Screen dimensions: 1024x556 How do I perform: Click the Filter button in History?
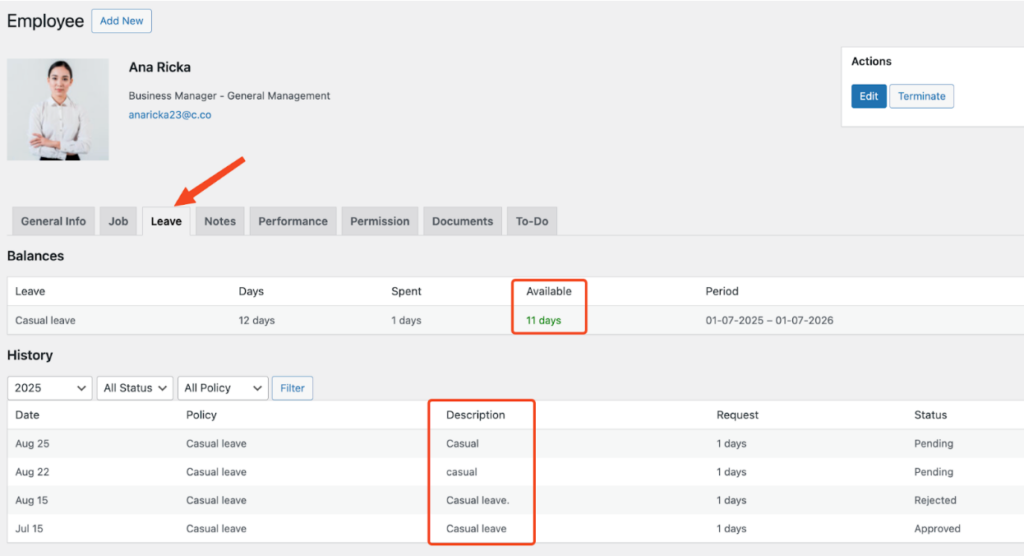292,388
